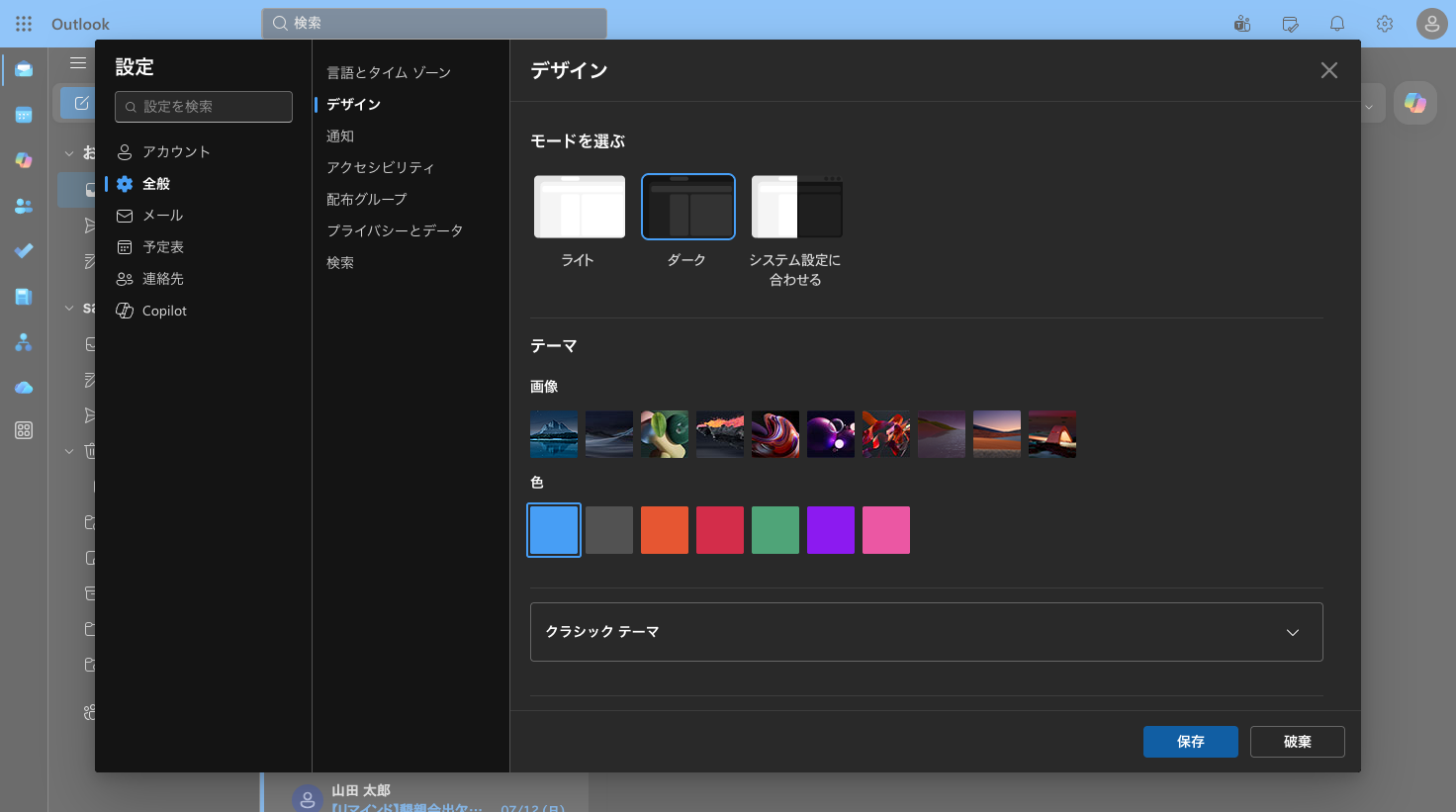Open org chart icon in left rail
Screen dimensions: 1456x812
click(x=24, y=342)
